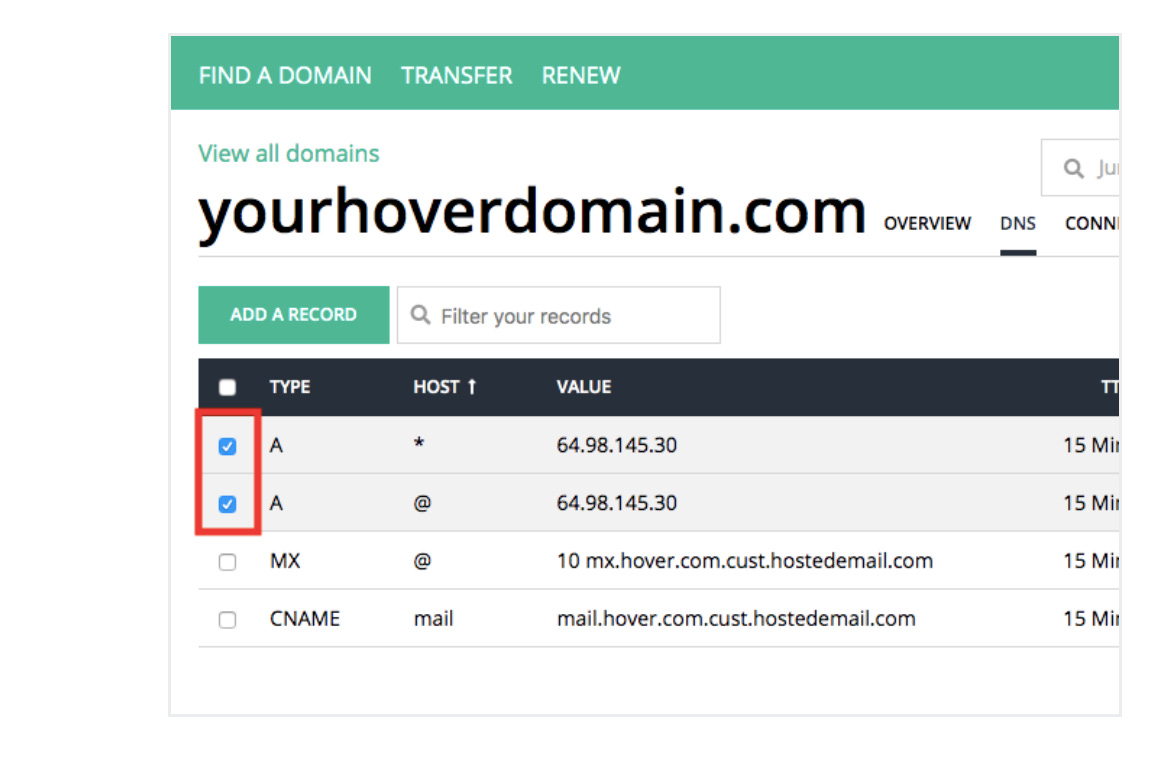
Task: Click the filter records magnifier icon
Action: (x=420, y=315)
